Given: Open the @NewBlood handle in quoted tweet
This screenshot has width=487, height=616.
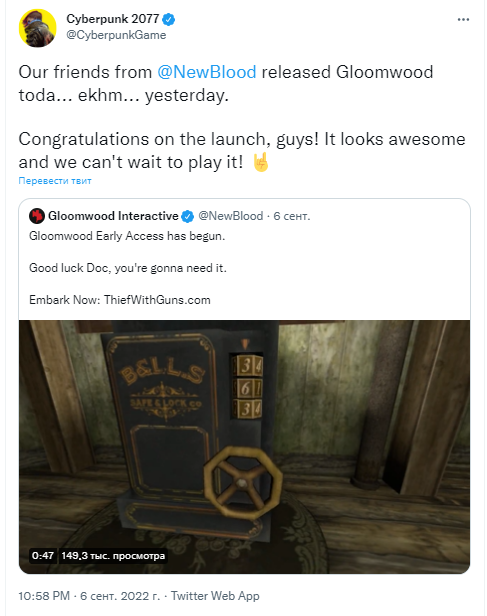Looking at the screenshot, I should pos(231,216).
